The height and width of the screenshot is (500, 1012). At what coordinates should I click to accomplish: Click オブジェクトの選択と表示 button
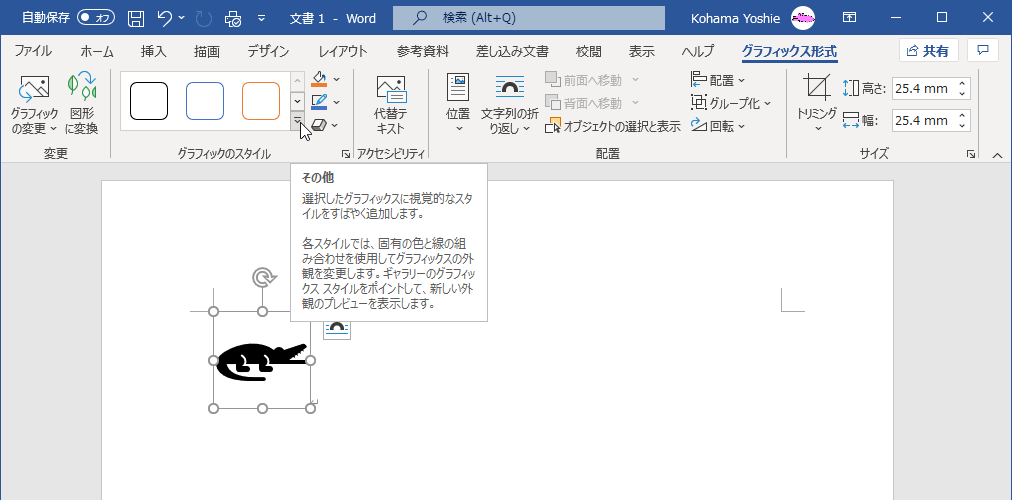(613, 126)
